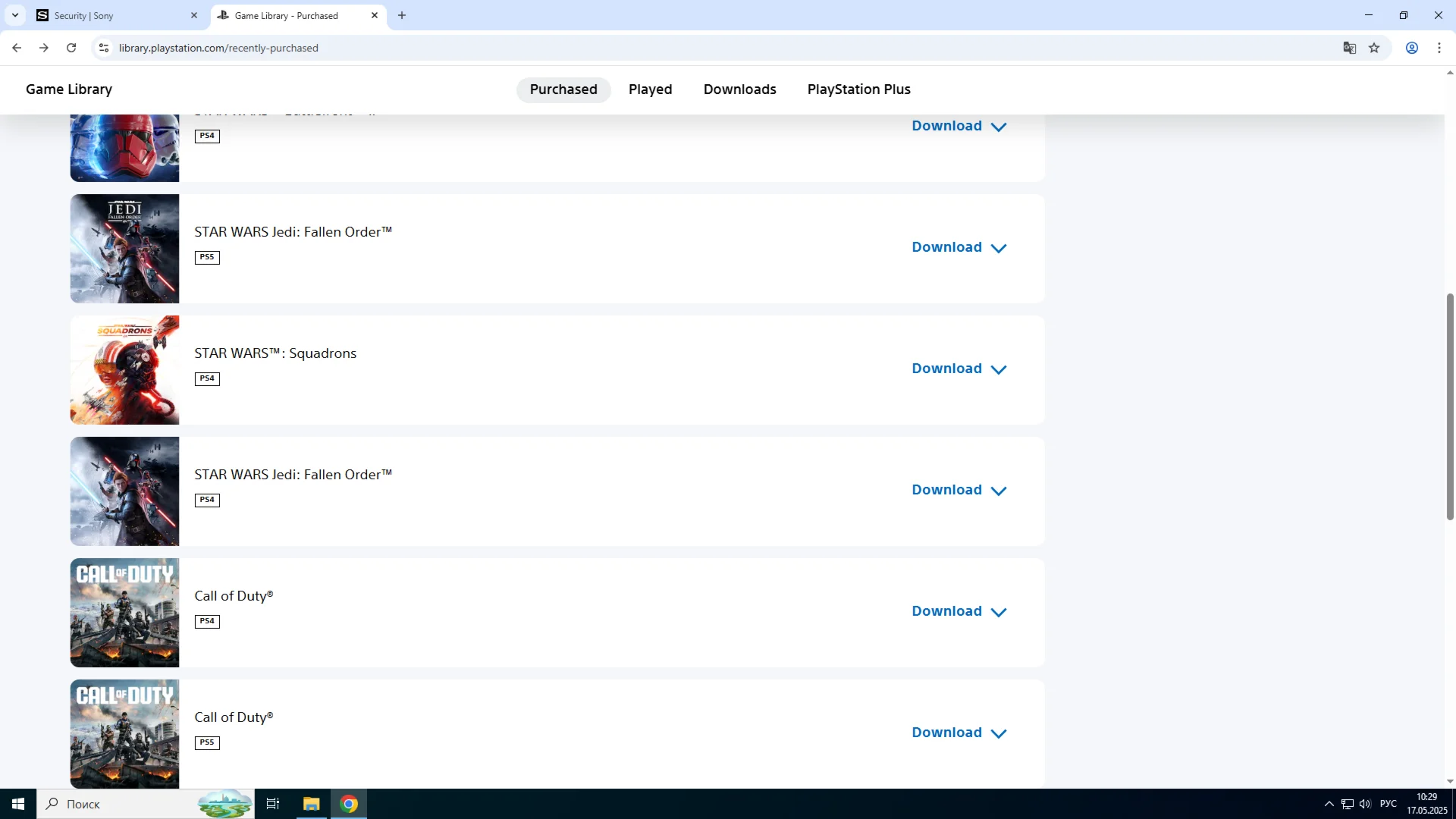Click the Game Library heading link
Image resolution: width=1456 pixels, height=819 pixels.
(x=69, y=89)
